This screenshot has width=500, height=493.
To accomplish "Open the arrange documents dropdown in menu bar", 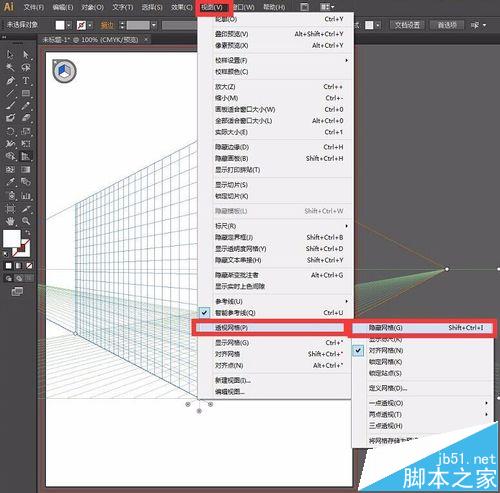I will coord(327,7).
